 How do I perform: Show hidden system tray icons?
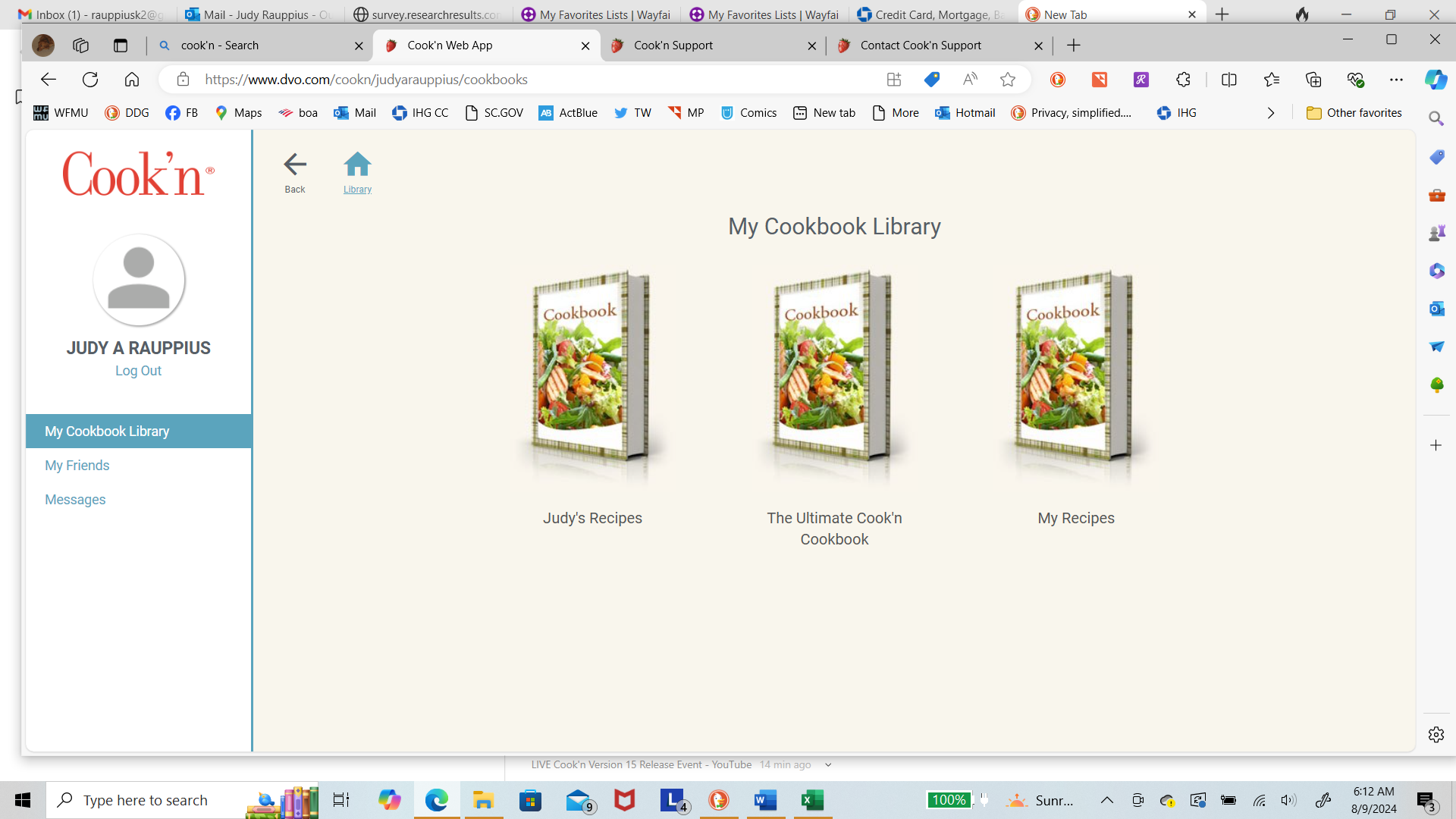tap(1106, 800)
